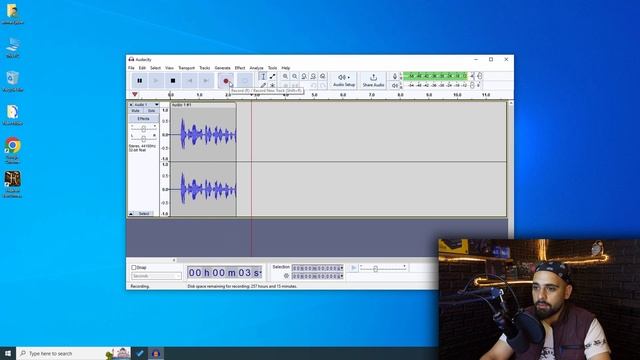Collapse the track with bottom arrow button
The image size is (640, 360).
coord(131,213)
